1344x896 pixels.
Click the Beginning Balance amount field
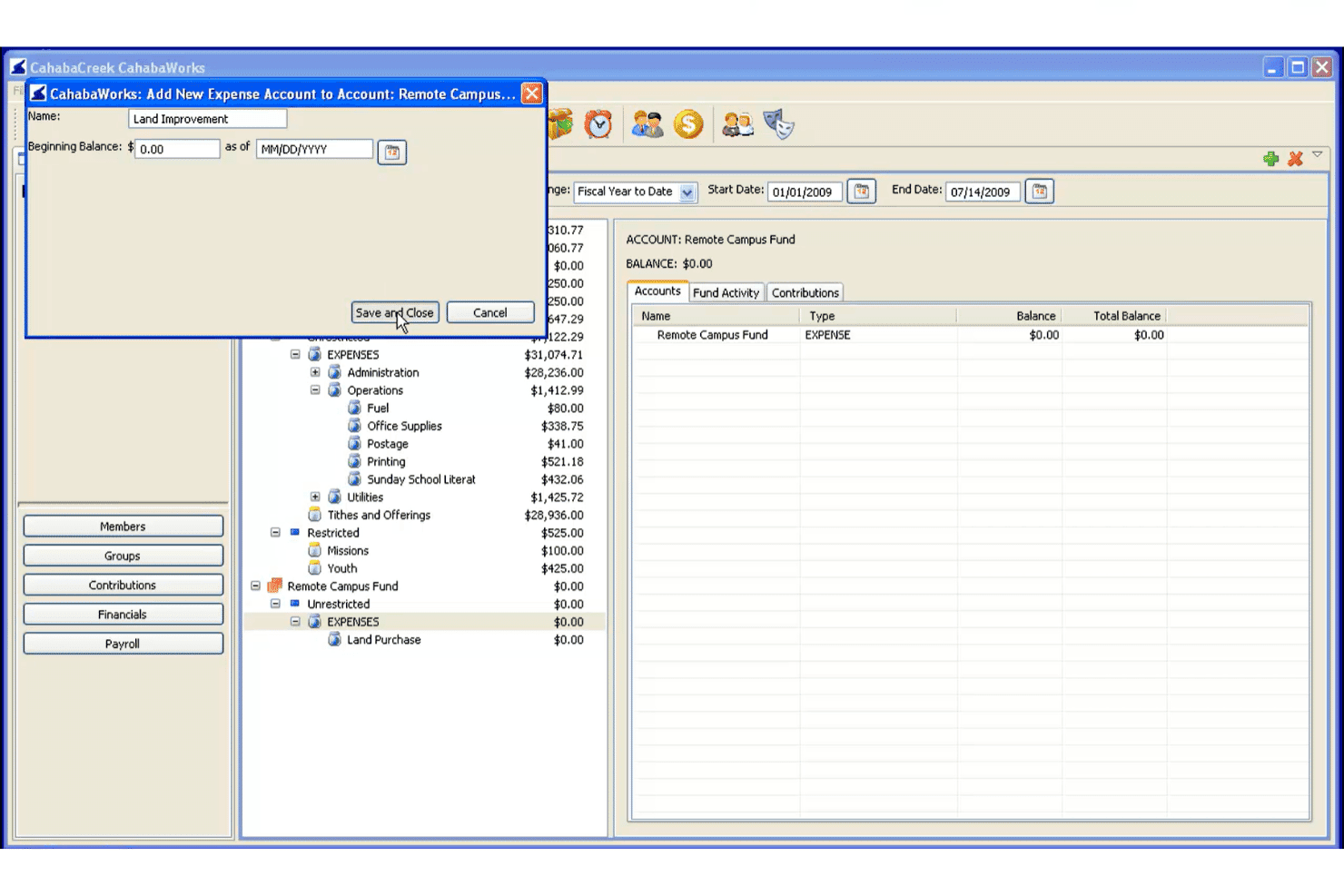(177, 149)
